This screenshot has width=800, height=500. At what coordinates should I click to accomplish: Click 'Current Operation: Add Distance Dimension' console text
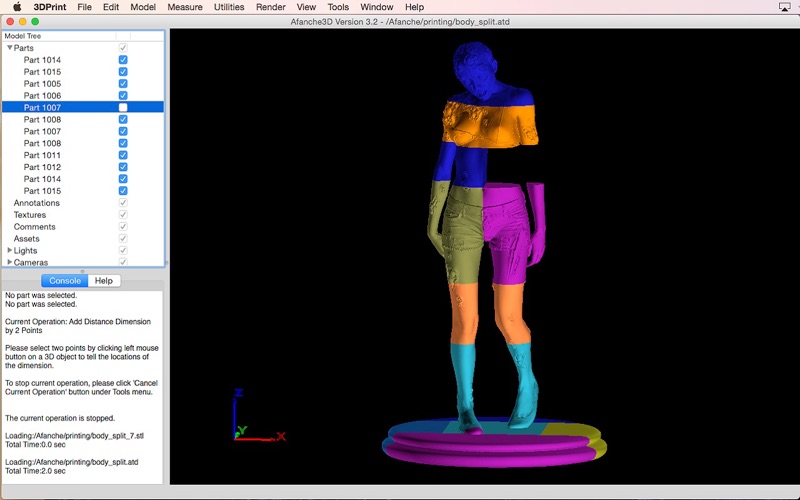(x=78, y=321)
